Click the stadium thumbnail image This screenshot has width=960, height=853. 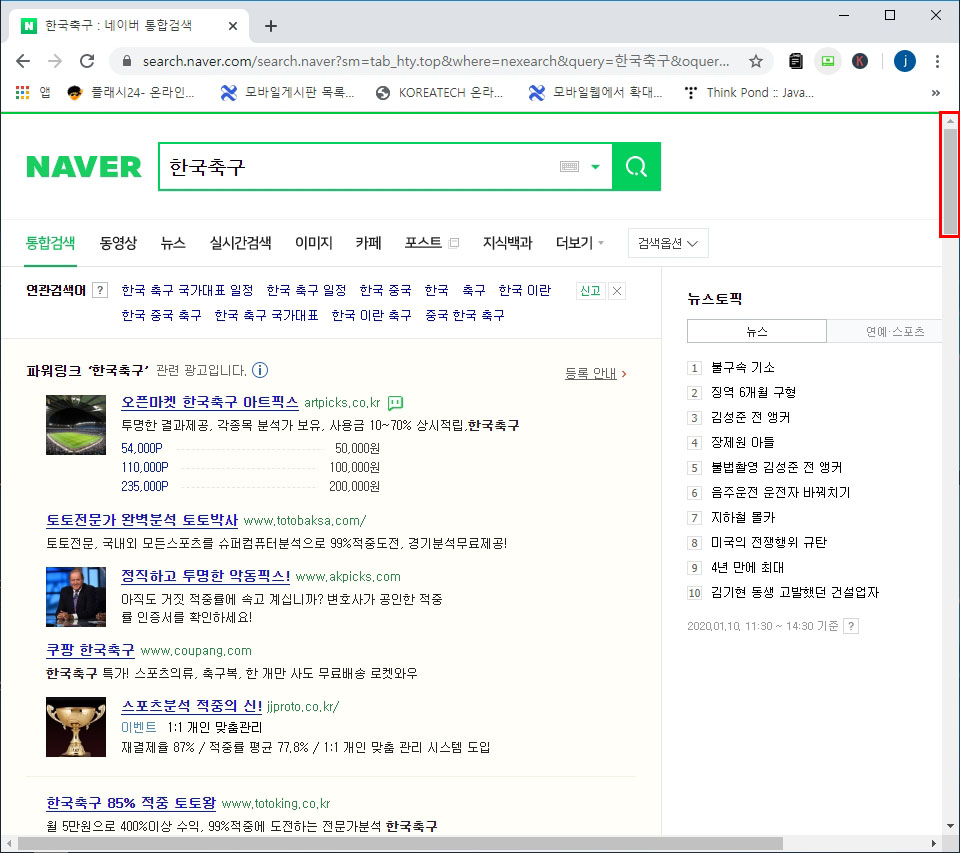tap(76, 425)
